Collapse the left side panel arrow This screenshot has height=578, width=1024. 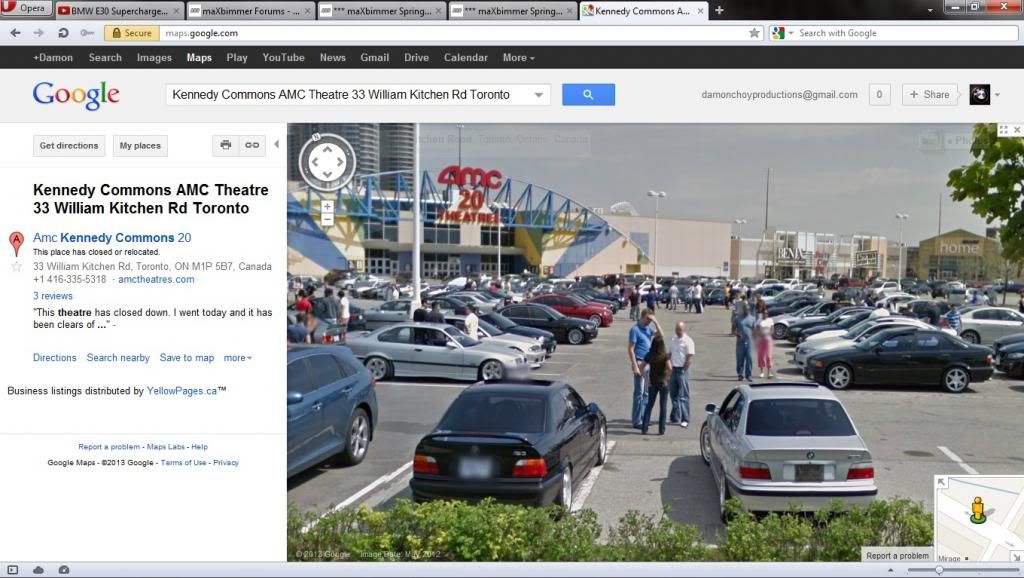coord(276,144)
